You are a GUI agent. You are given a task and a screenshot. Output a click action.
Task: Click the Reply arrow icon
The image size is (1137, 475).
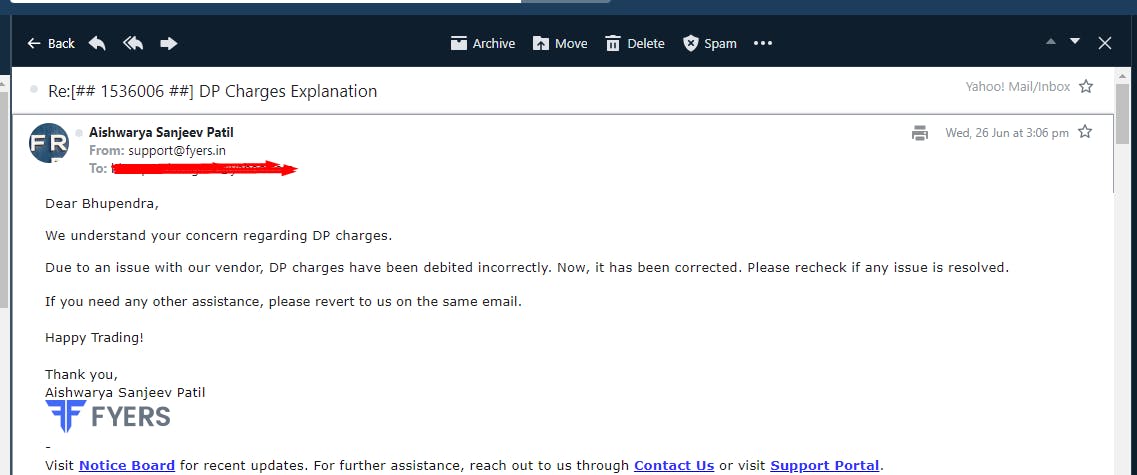(x=97, y=44)
